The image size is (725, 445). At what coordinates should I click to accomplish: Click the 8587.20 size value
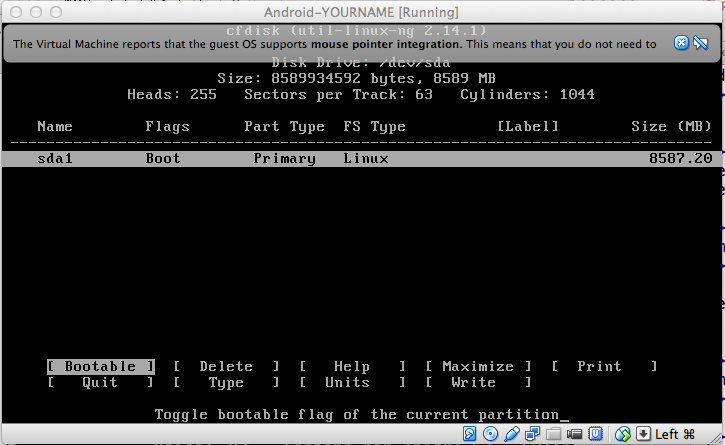click(x=681, y=159)
